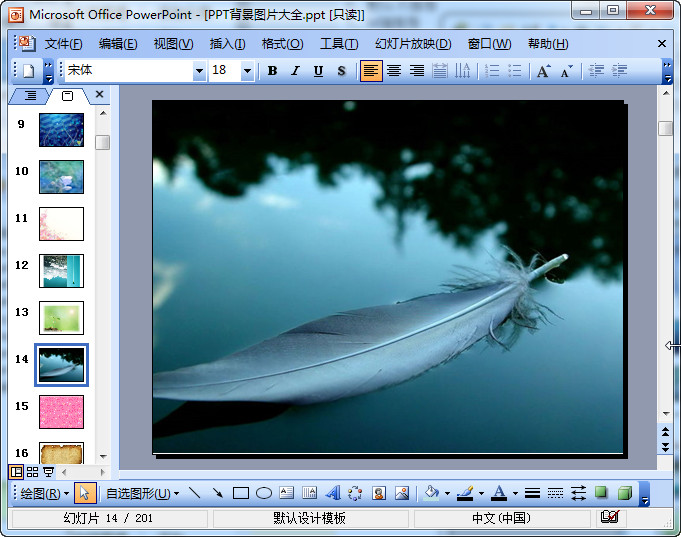The width and height of the screenshot is (681, 537).
Task: Expand the font size dropdown
Action: point(247,71)
